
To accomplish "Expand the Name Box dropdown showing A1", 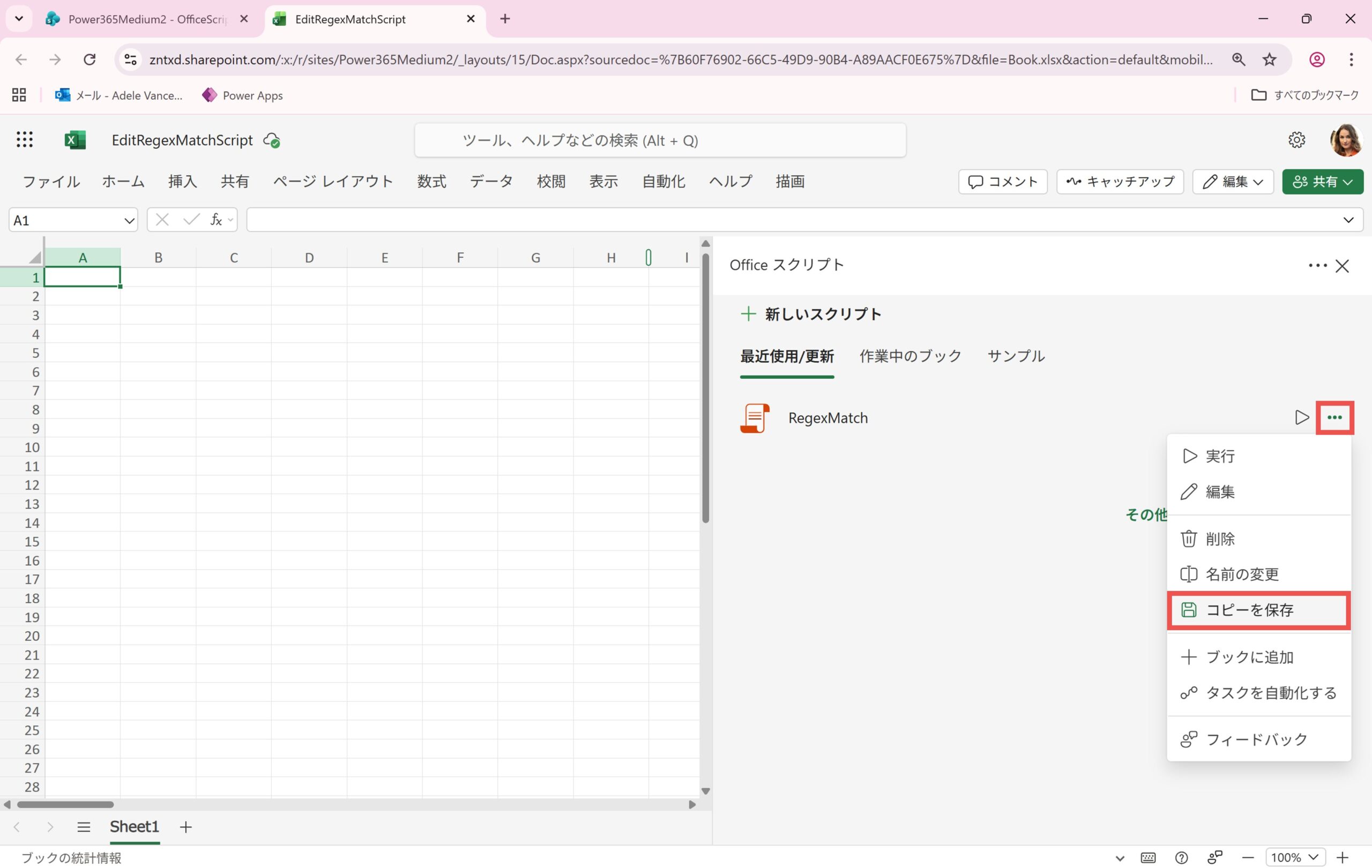I will pyautogui.click(x=129, y=220).
